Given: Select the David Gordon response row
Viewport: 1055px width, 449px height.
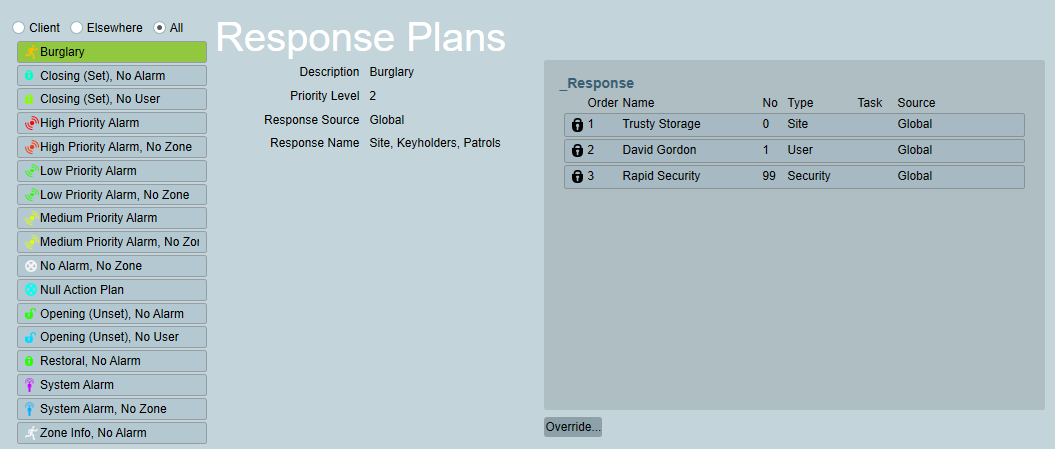Looking at the screenshot, I should click(x=795, y=150).
